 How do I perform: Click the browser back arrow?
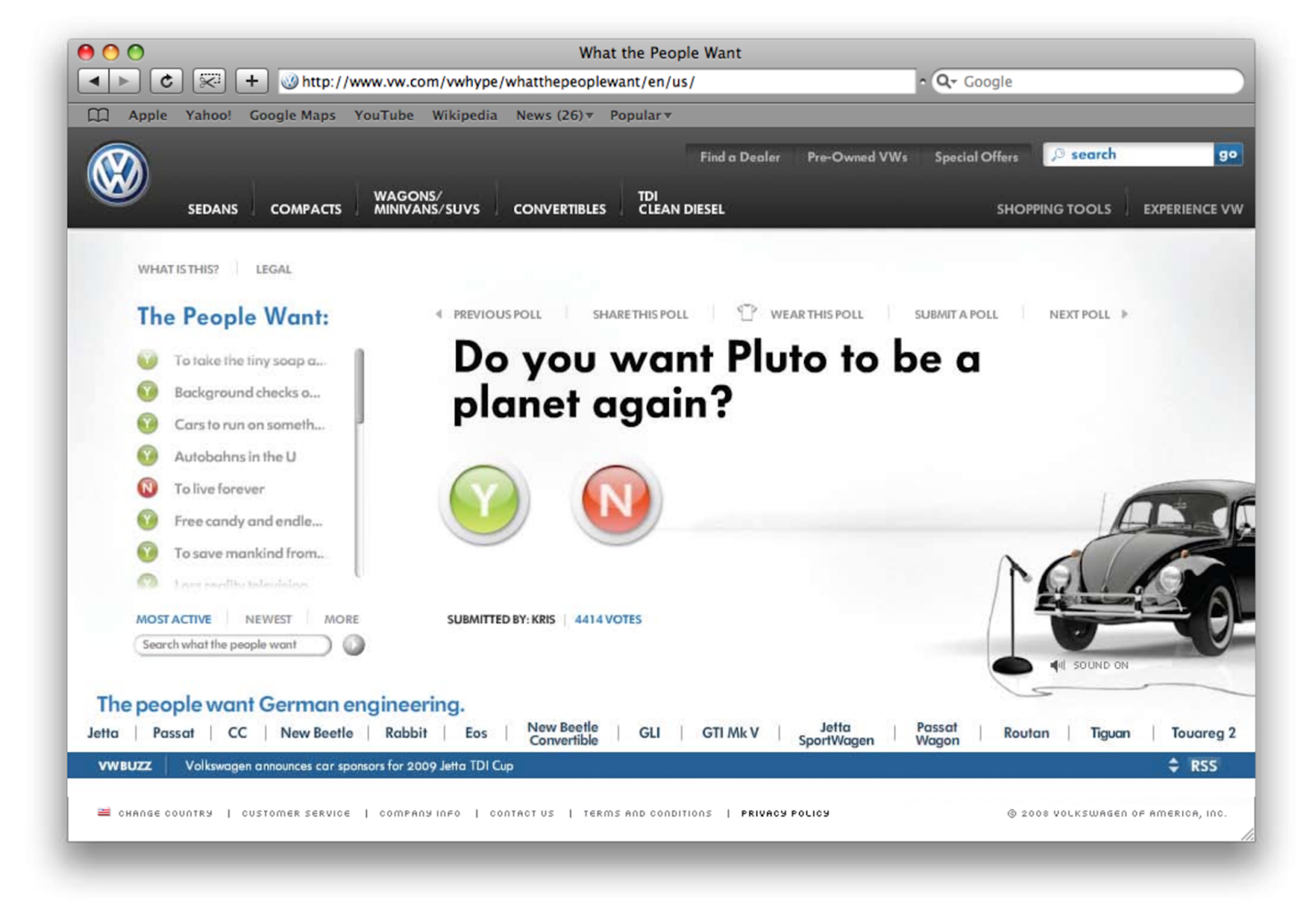click(94, 81)
